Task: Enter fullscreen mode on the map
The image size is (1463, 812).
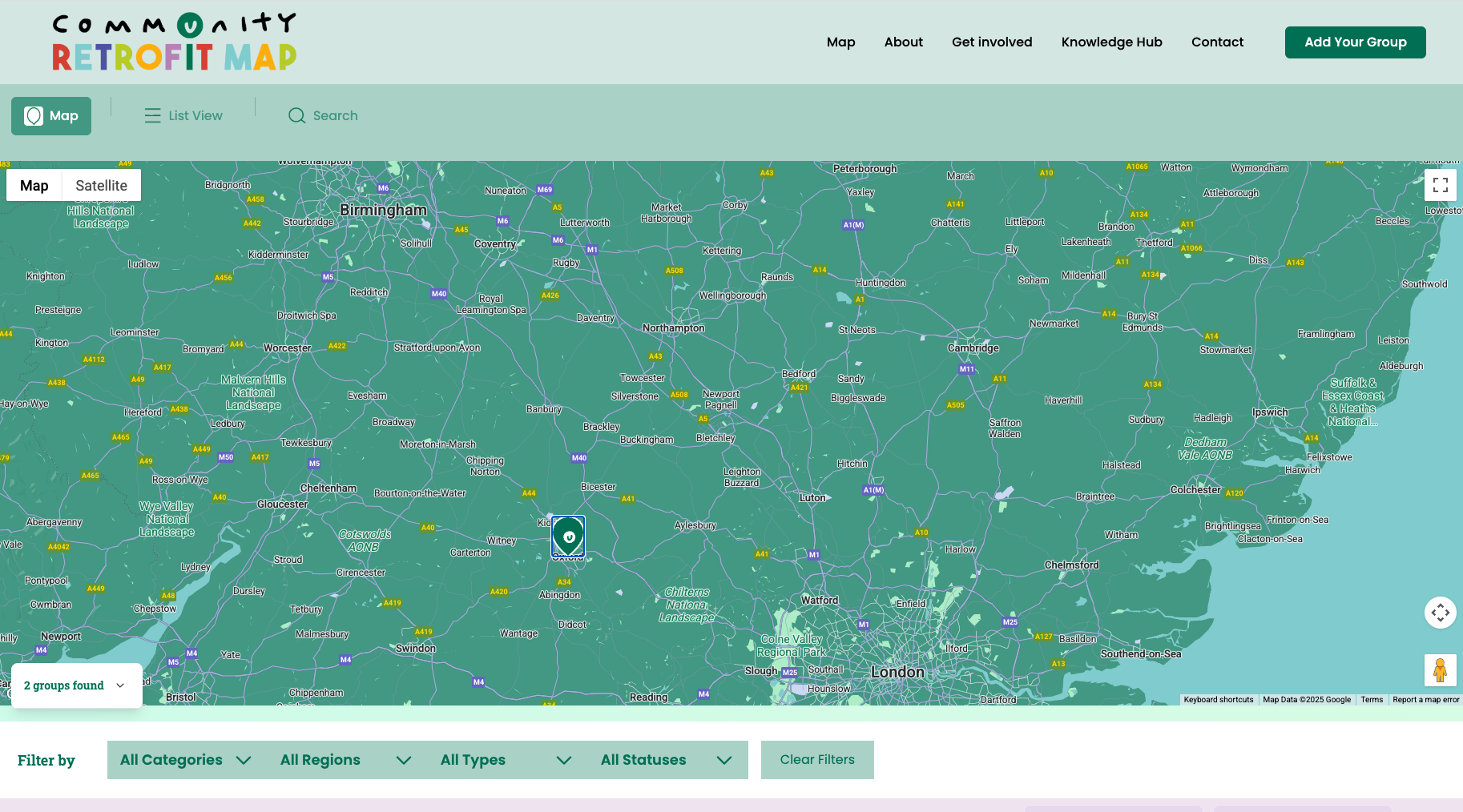Action: click(x=1440, y=184)
